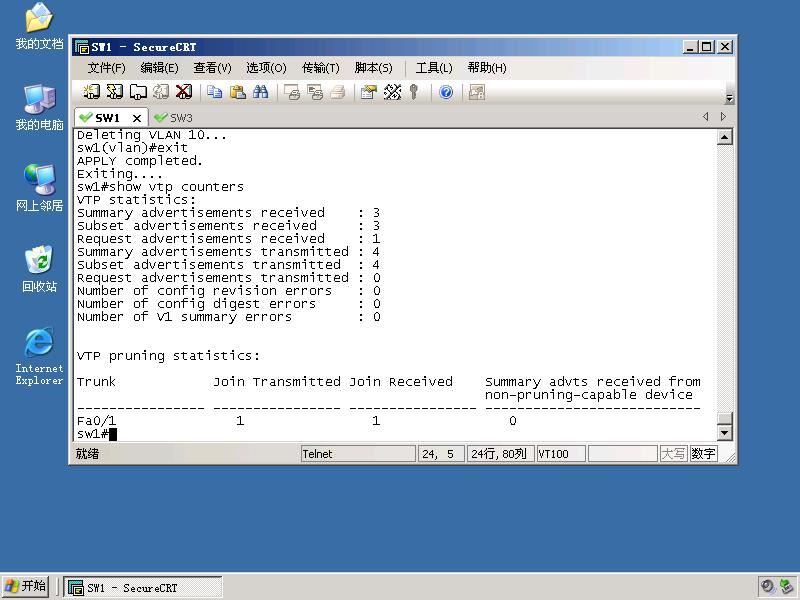Image resolution: width=800 pixels, height=600 pixels.
Task: Click the 'Join Received' column header
Action: point(401,382)
